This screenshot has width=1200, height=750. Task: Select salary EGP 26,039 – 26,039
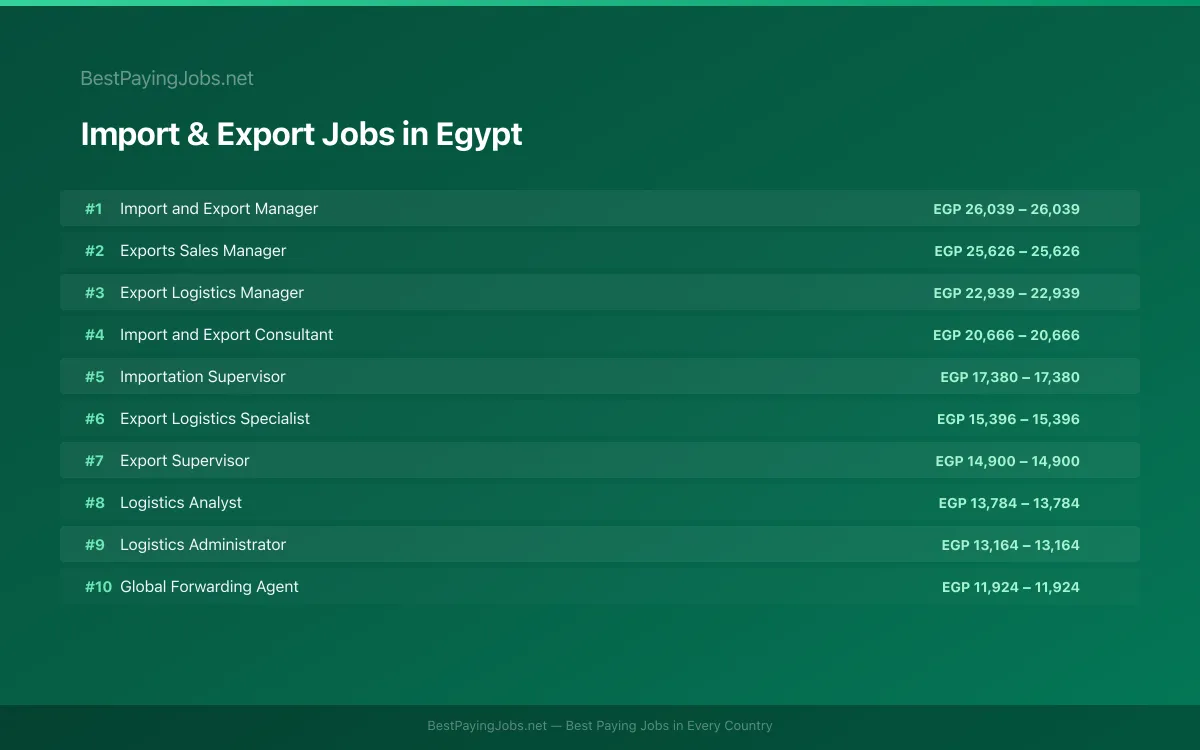[x=1006, y=209]
